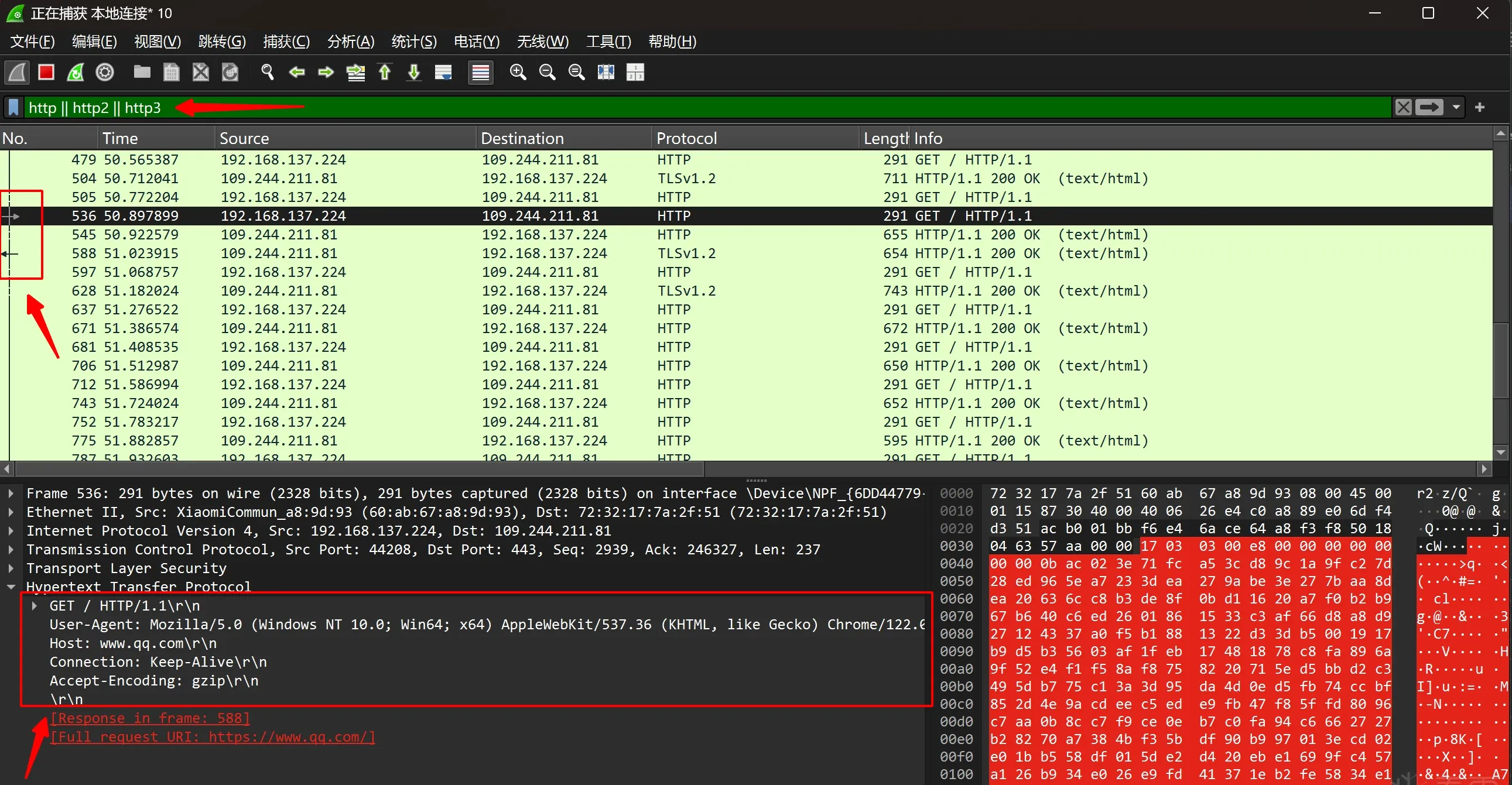Reload the capture file icon
This screenshot has height=785, width=1512.
pyautogui.click(x=230, y=72)
